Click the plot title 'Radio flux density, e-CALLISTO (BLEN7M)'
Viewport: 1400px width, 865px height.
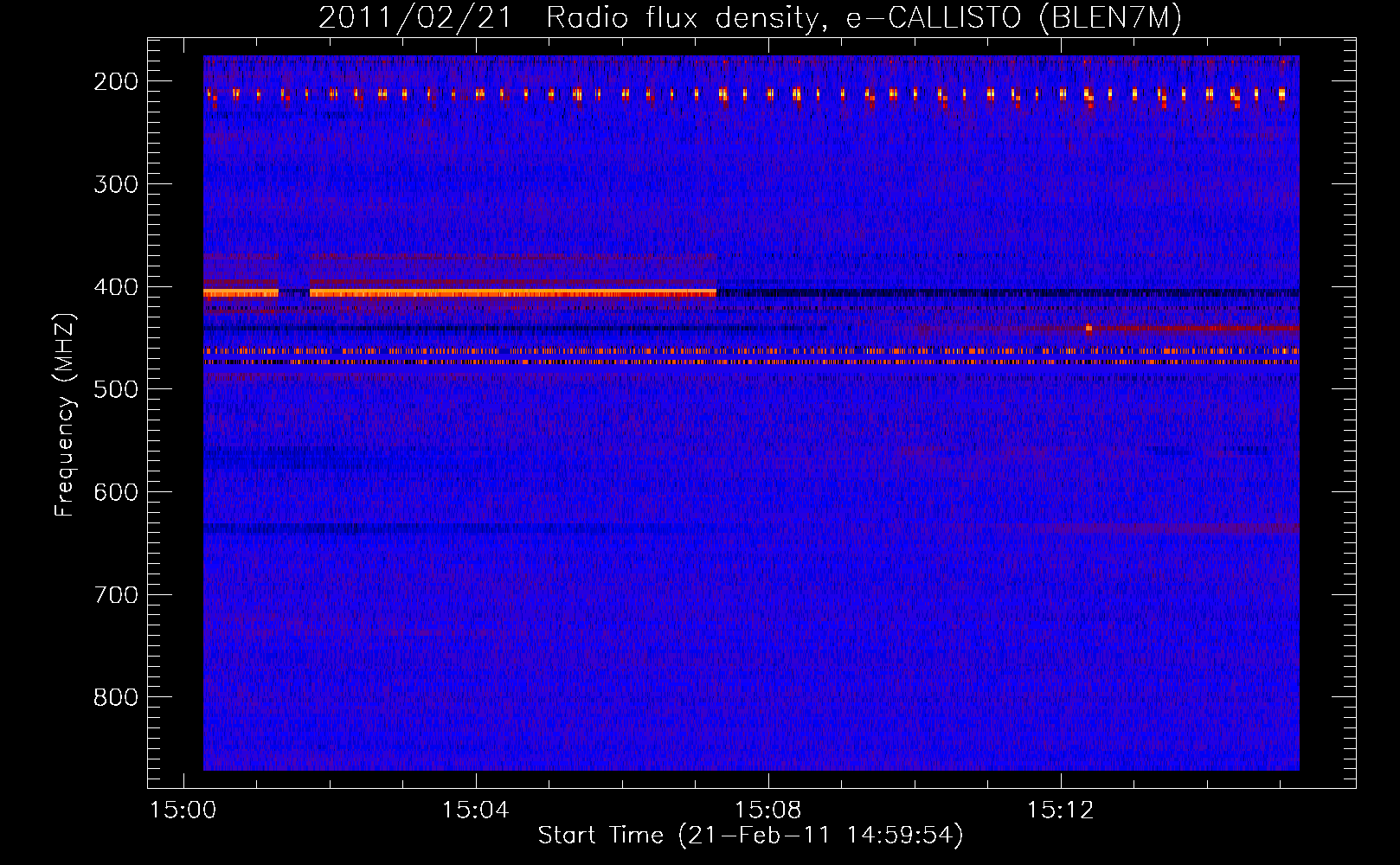pos(864,18)
